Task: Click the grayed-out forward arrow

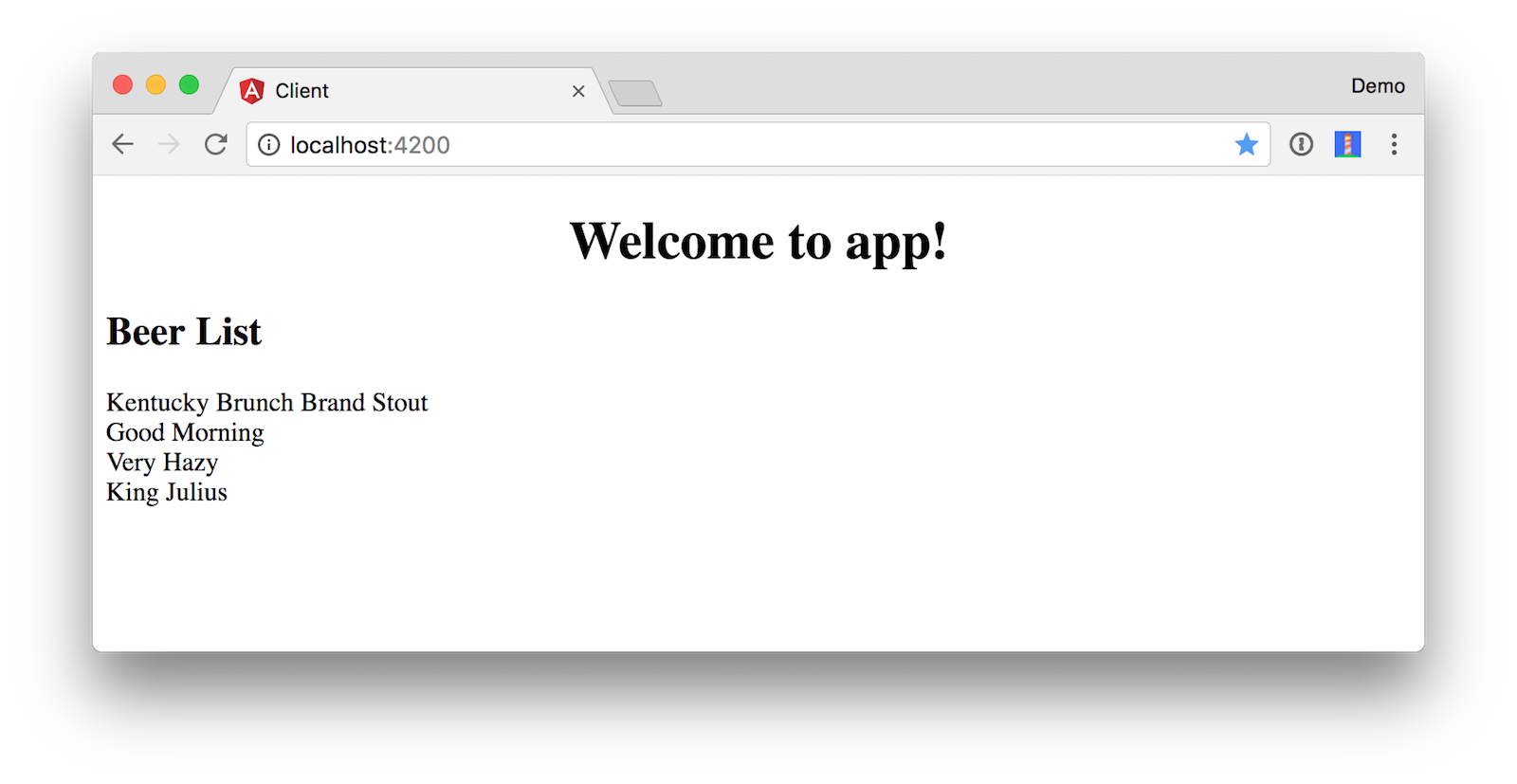Action: 169,144
